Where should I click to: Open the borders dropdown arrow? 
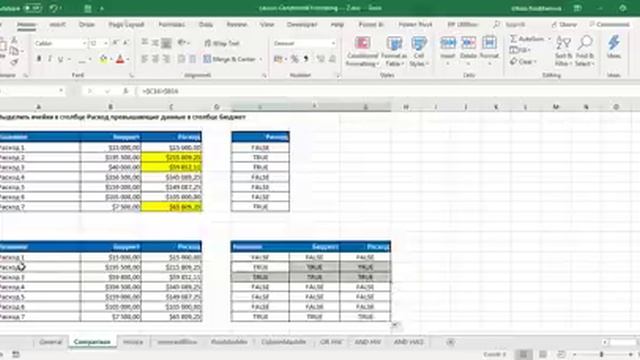tap(90, 60)
